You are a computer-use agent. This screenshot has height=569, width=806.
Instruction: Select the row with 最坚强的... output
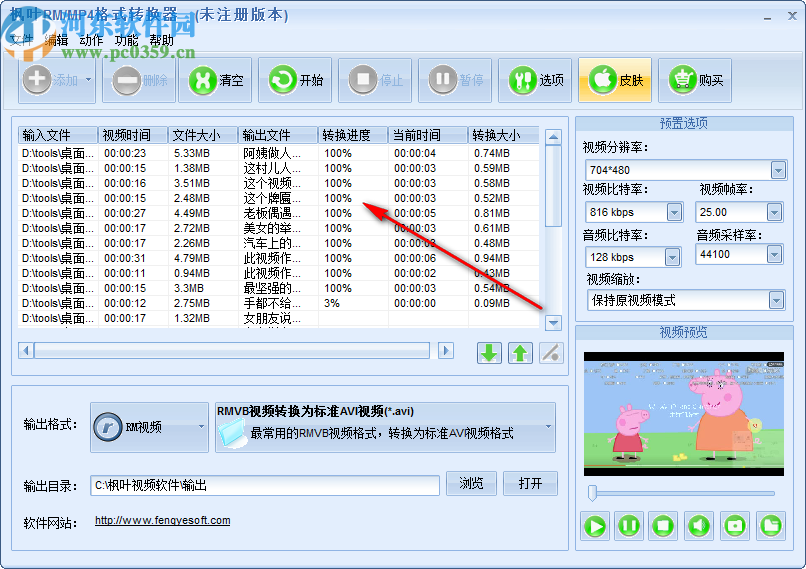[x=279, y=288]
